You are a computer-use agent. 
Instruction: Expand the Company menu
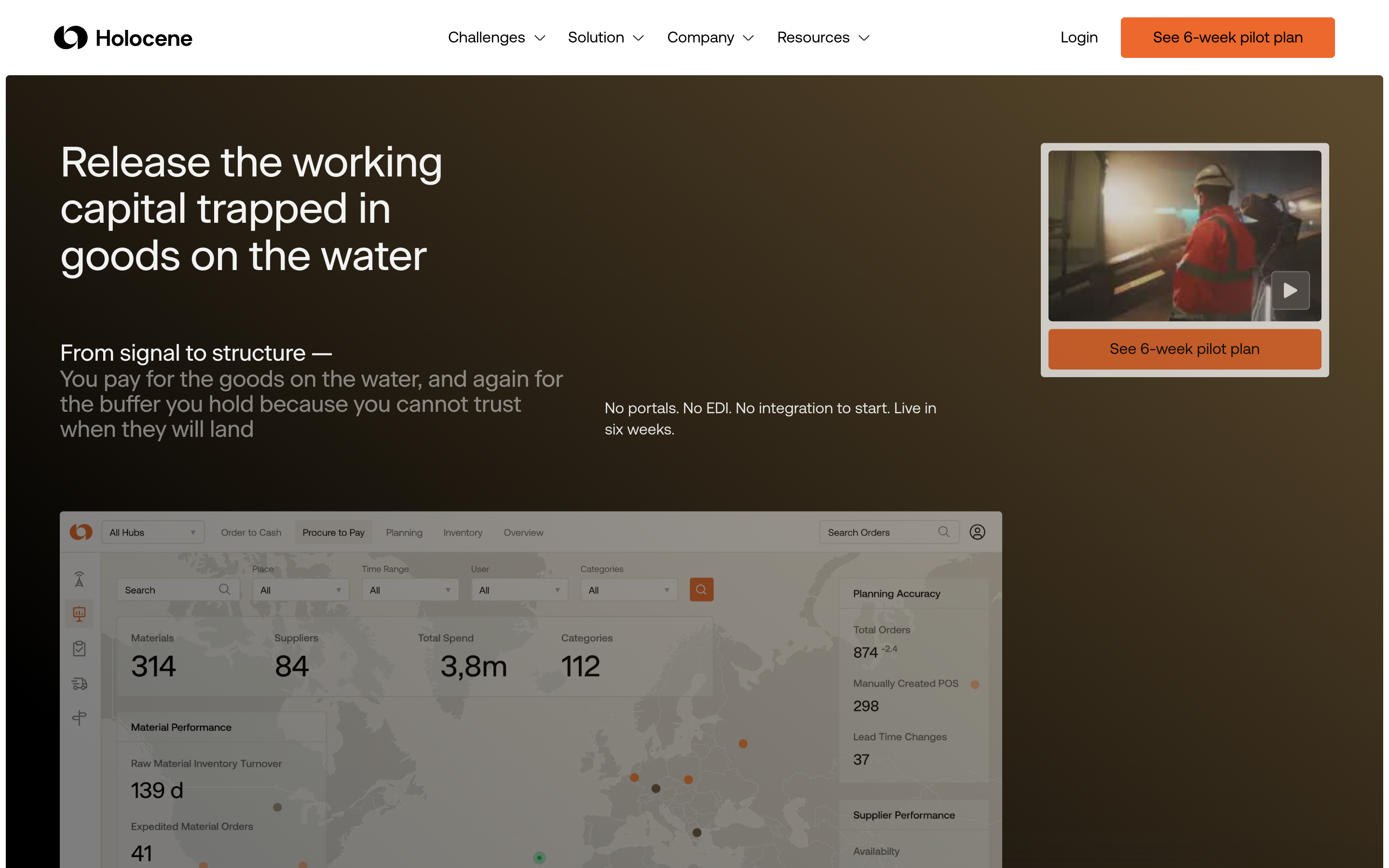710,37
